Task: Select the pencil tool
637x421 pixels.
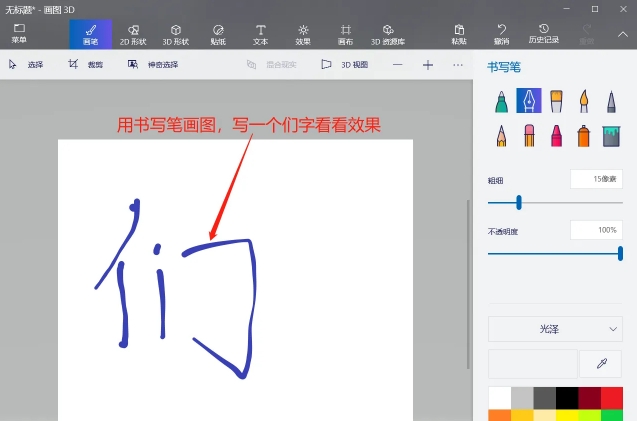Action: click(x=501, y=135)
